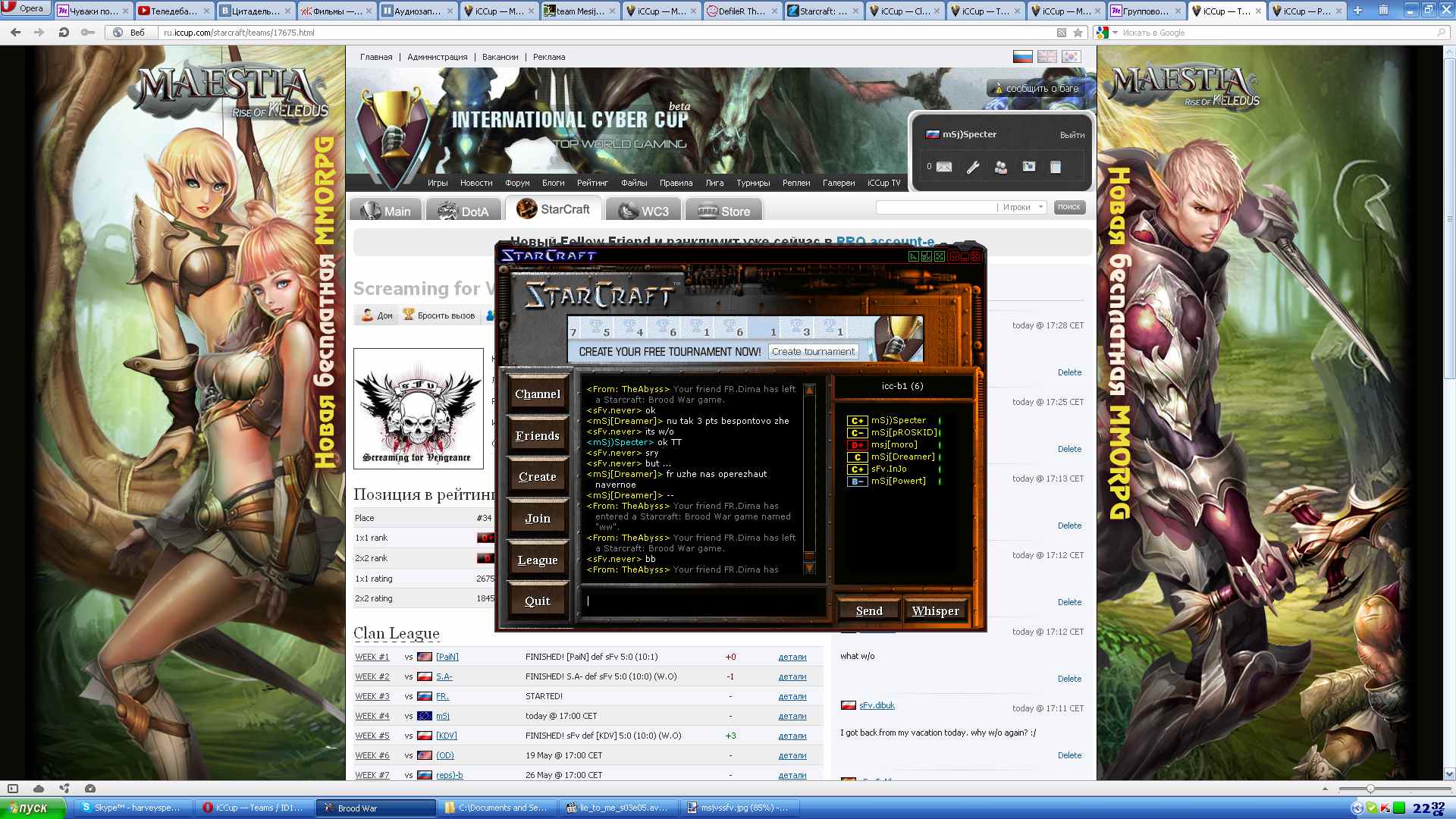Click the Opera panel toggle icon in status bar
Viewport: 1456px width, 819px height.
13,789
